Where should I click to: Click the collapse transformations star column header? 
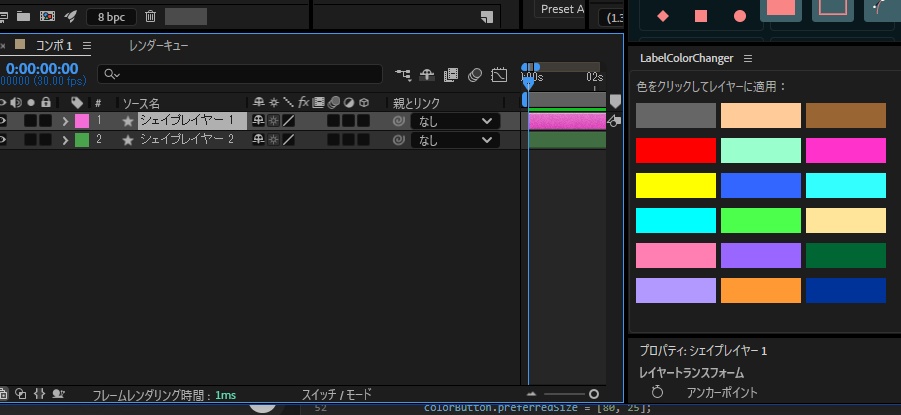(274, 103)
